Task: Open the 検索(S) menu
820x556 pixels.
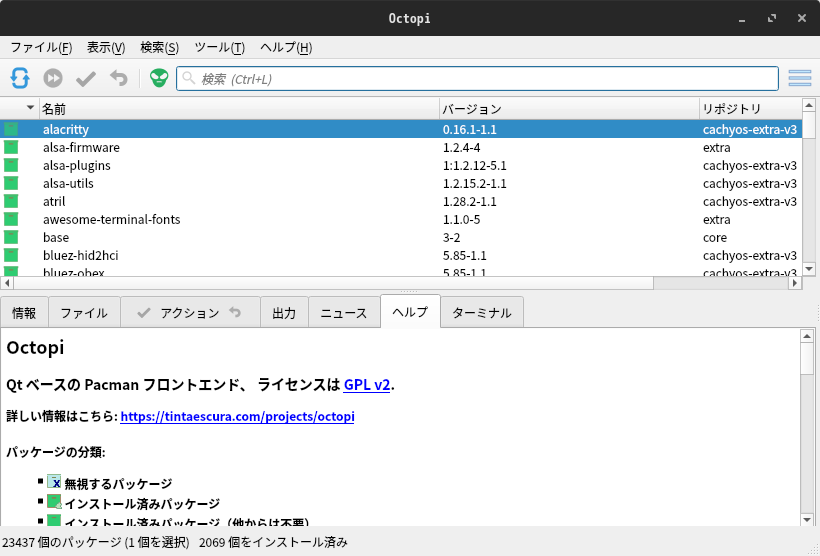Action: pyautogui.click(x=160, y=48)
